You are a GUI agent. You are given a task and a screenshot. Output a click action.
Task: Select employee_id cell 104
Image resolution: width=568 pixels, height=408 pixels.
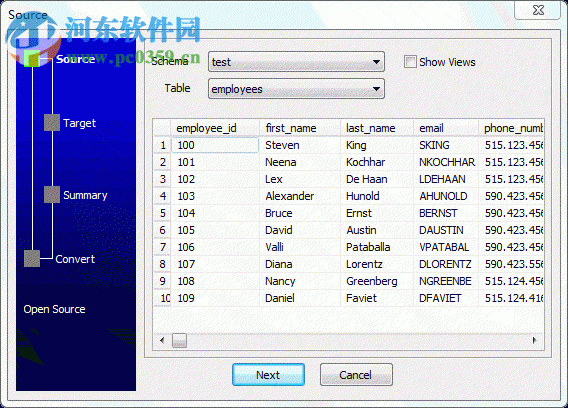click(x=215, y=213)
